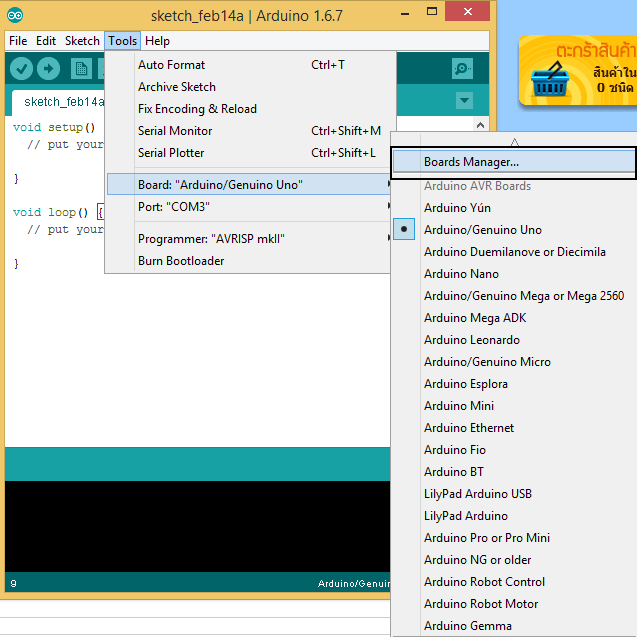Click the Verify checkmark toolbar icon
This screenshot has height=637, width=637.
coord(21,69)
